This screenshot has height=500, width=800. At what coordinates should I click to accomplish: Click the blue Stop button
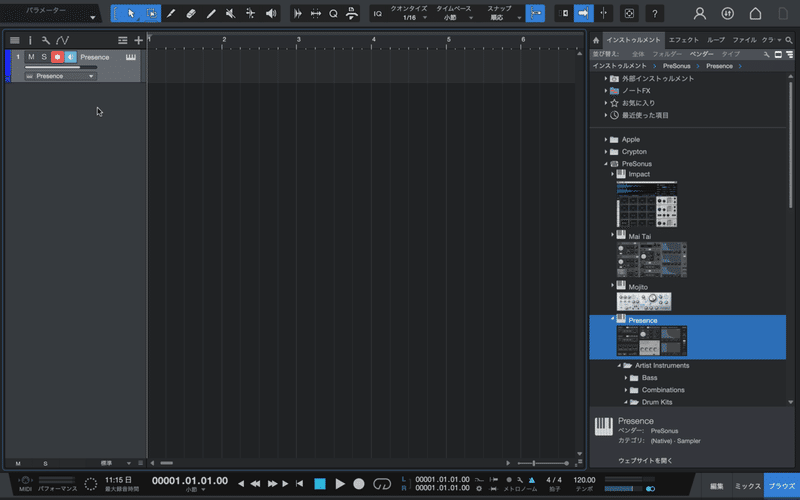click(320, 484)
